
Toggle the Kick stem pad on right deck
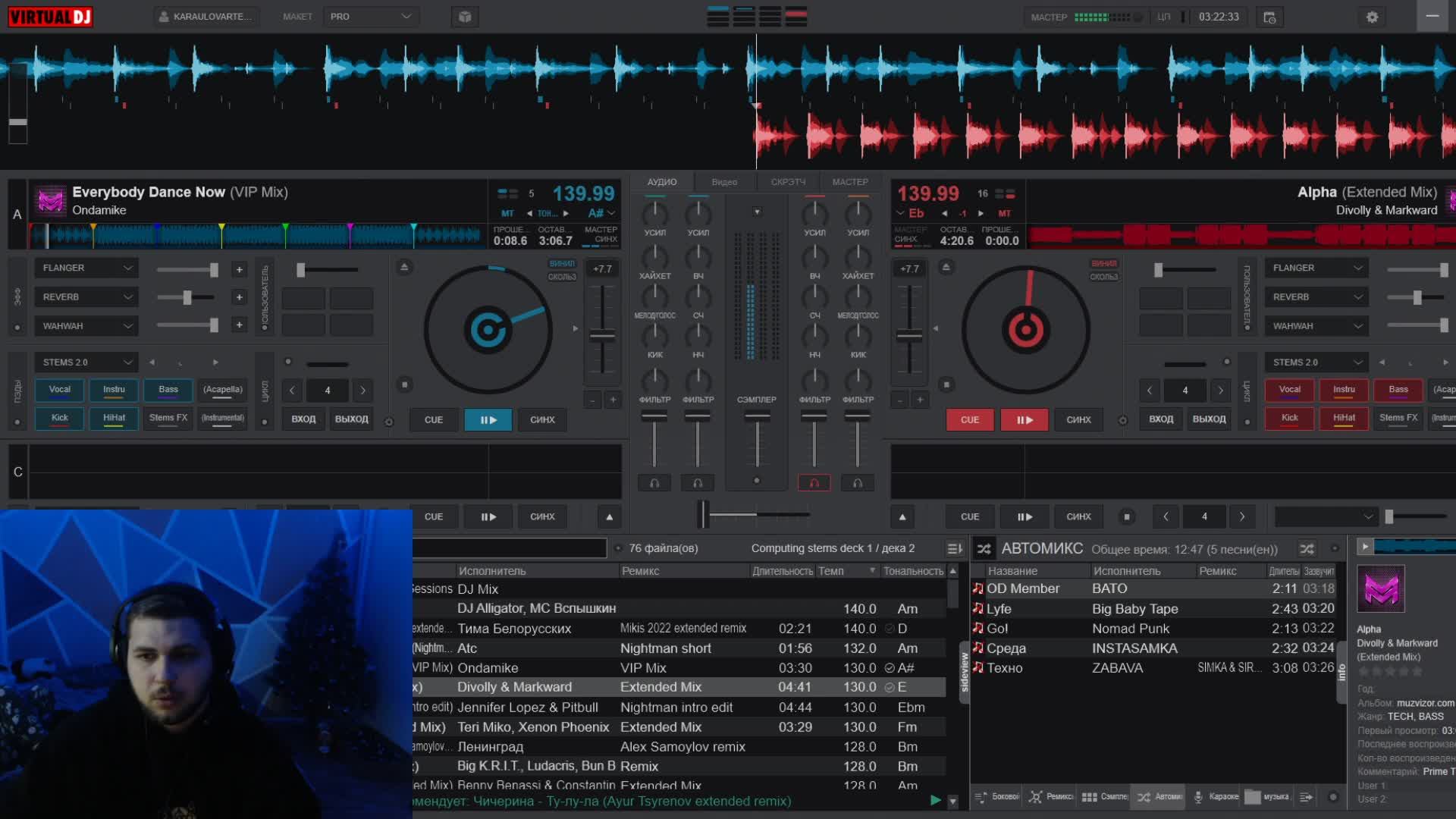pyautogui.click(x=1289, y=418)
